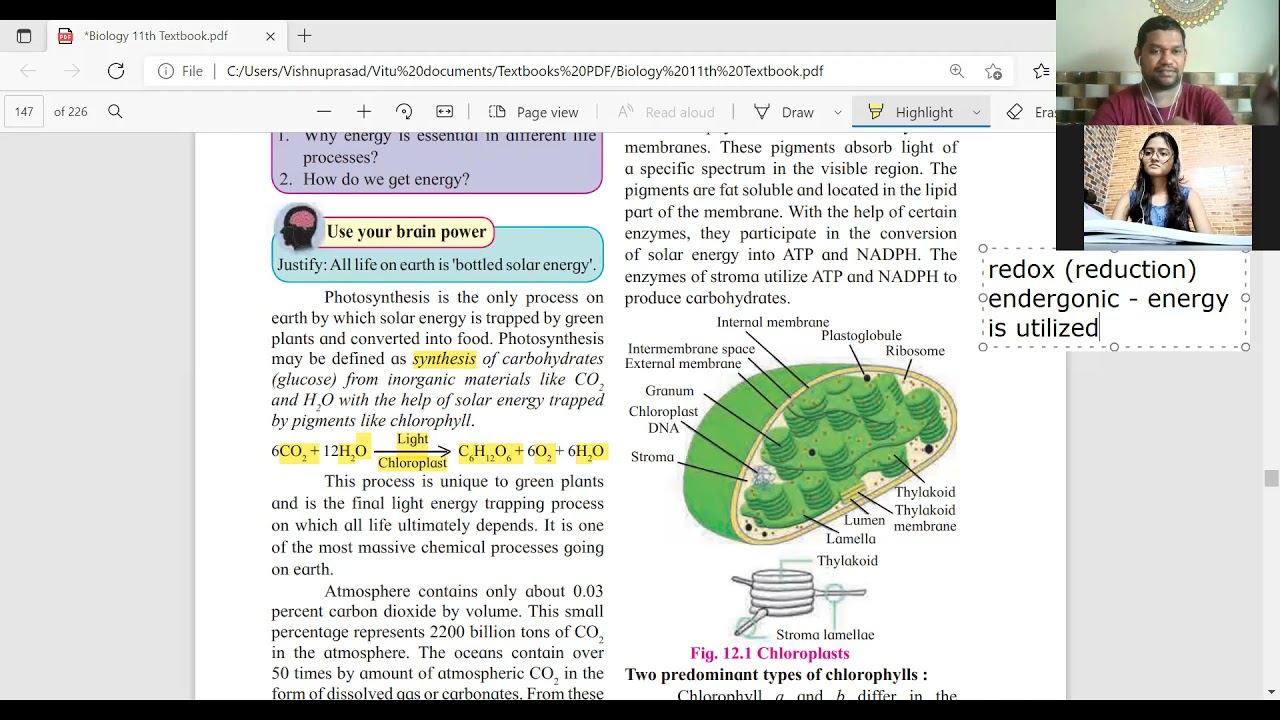Click the highlighted word 'synthesis'
The width and height of the screenshot is (1280, 720).
tap(444, 359)
